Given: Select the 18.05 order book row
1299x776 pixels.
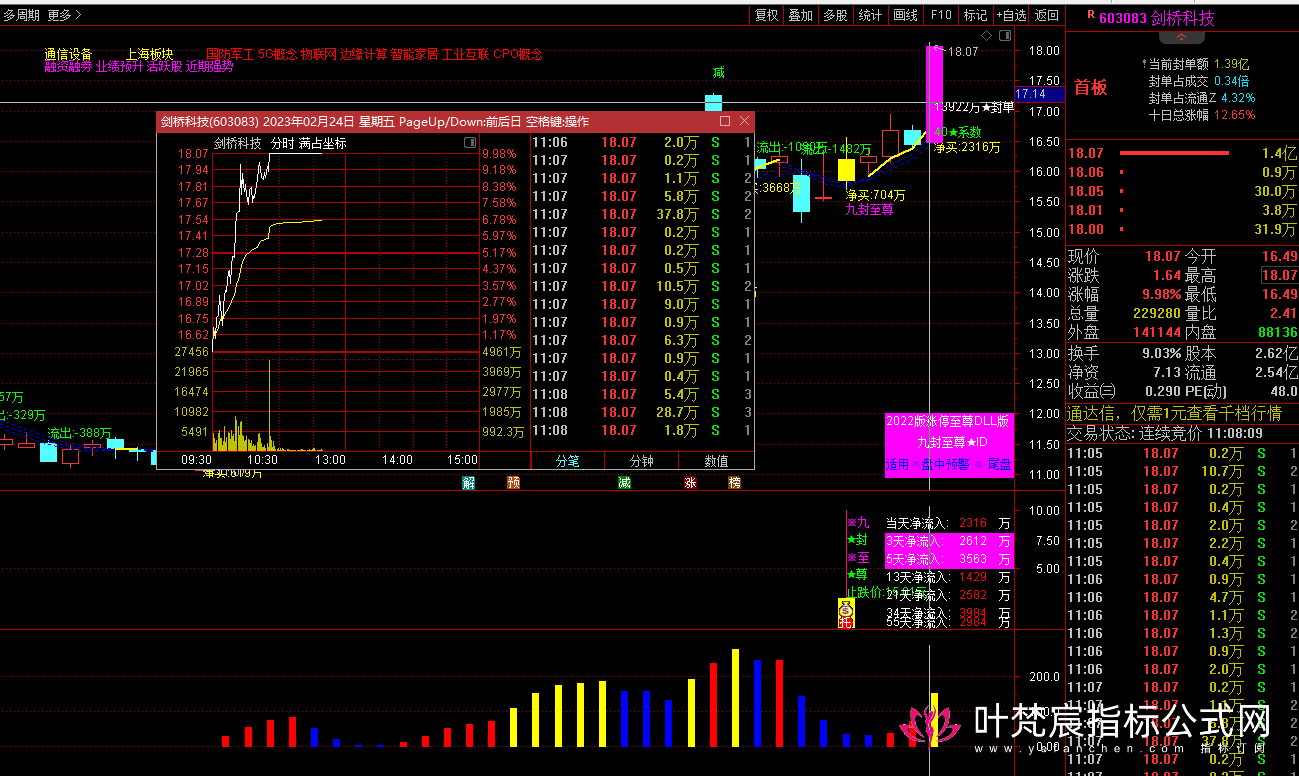Looking at the screenshot, I should pos(1182,191).
